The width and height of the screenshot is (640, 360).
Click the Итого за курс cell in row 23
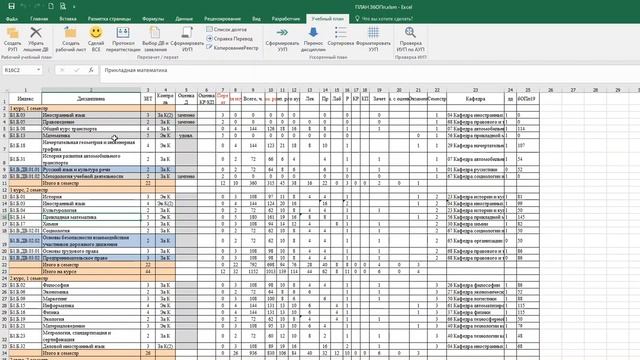(91, 271)
